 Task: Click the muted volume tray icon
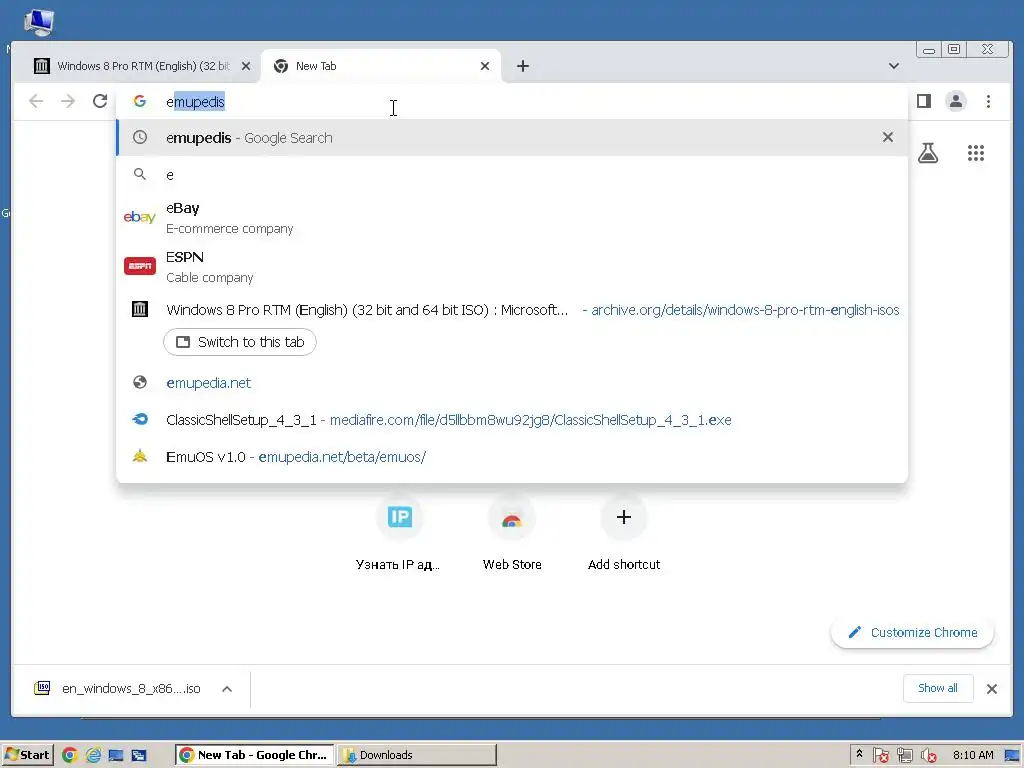(928, 756)
